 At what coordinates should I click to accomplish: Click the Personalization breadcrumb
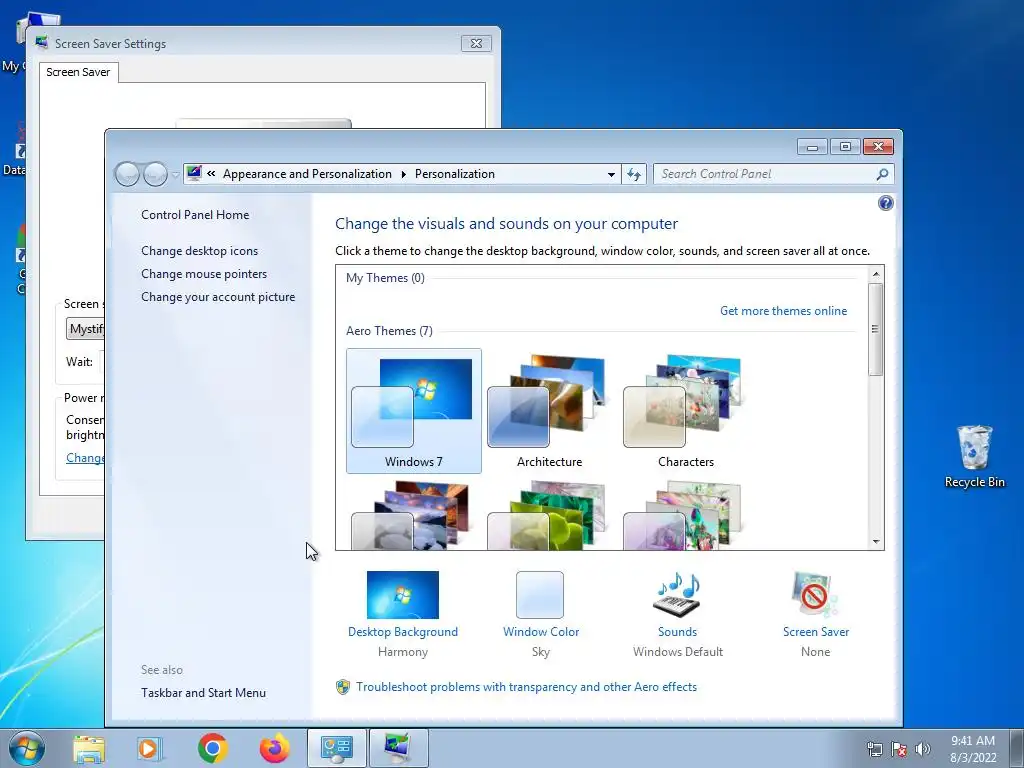coord(455,174)
